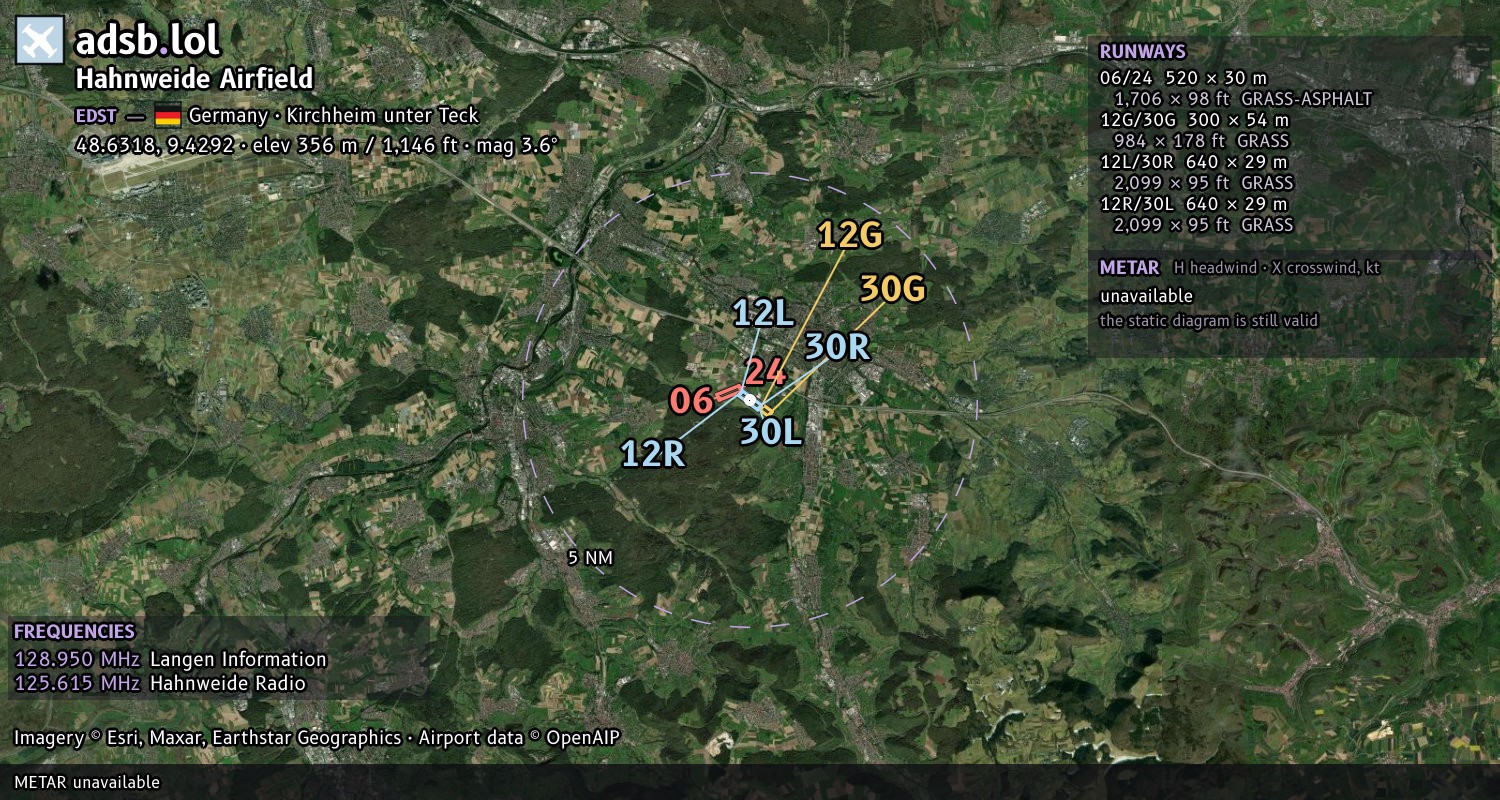Click the METAR 'unavailable' value
This screenshot has width=1500, height=800.
point(1146,297)
